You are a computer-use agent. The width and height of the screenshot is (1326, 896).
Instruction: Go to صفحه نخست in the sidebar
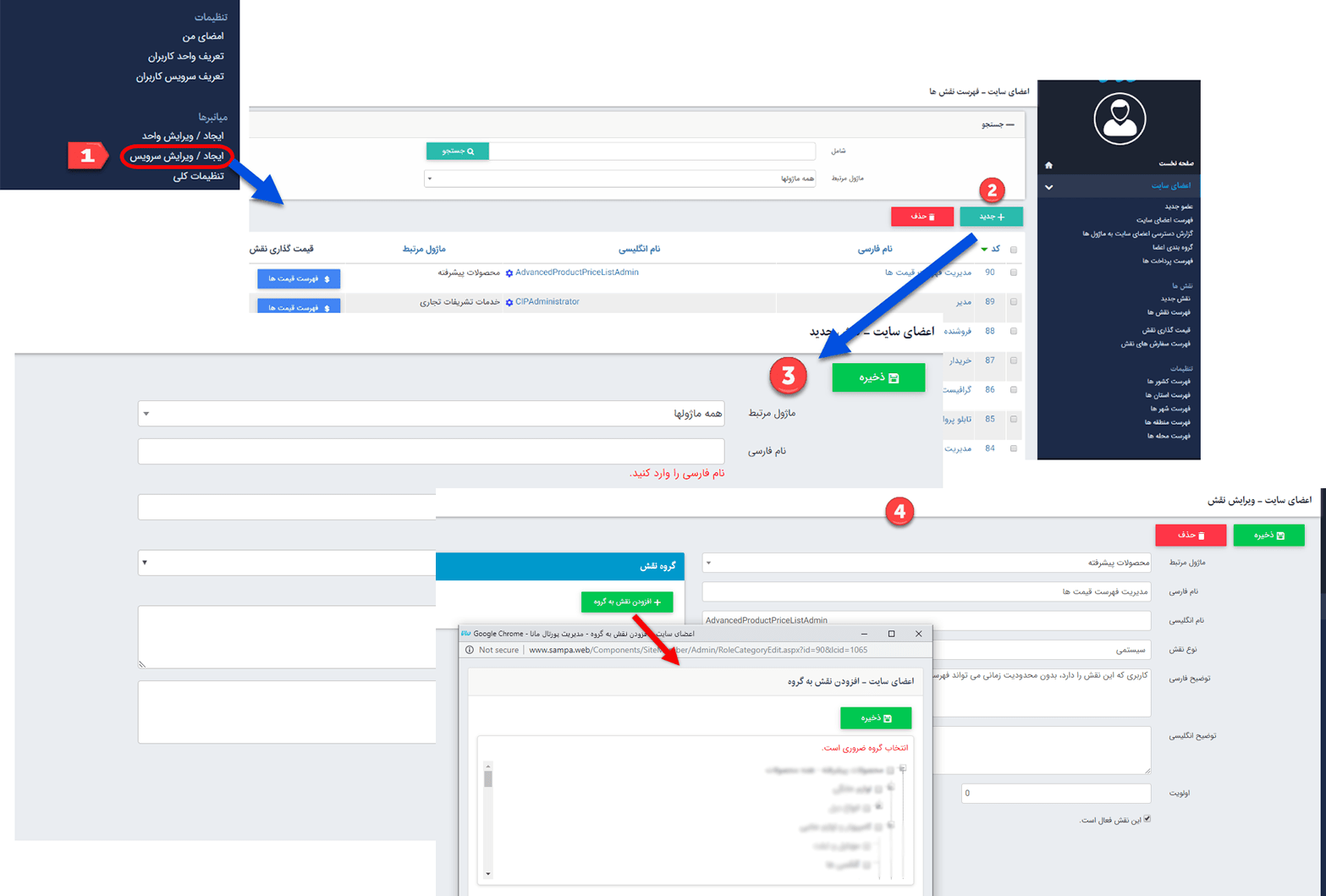[1175, 163]
